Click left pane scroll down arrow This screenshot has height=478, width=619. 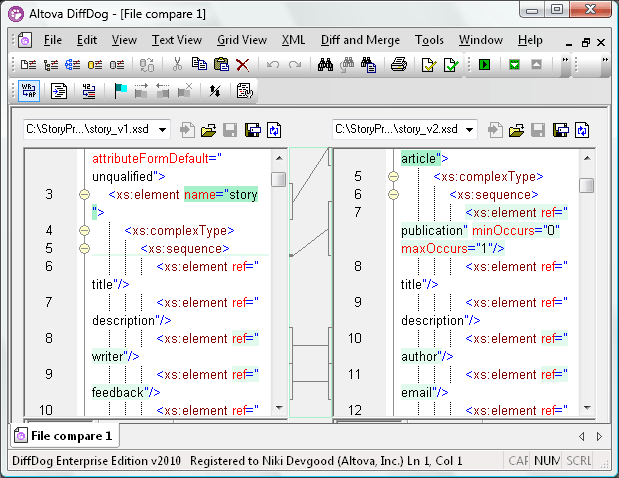coord(279,408)
